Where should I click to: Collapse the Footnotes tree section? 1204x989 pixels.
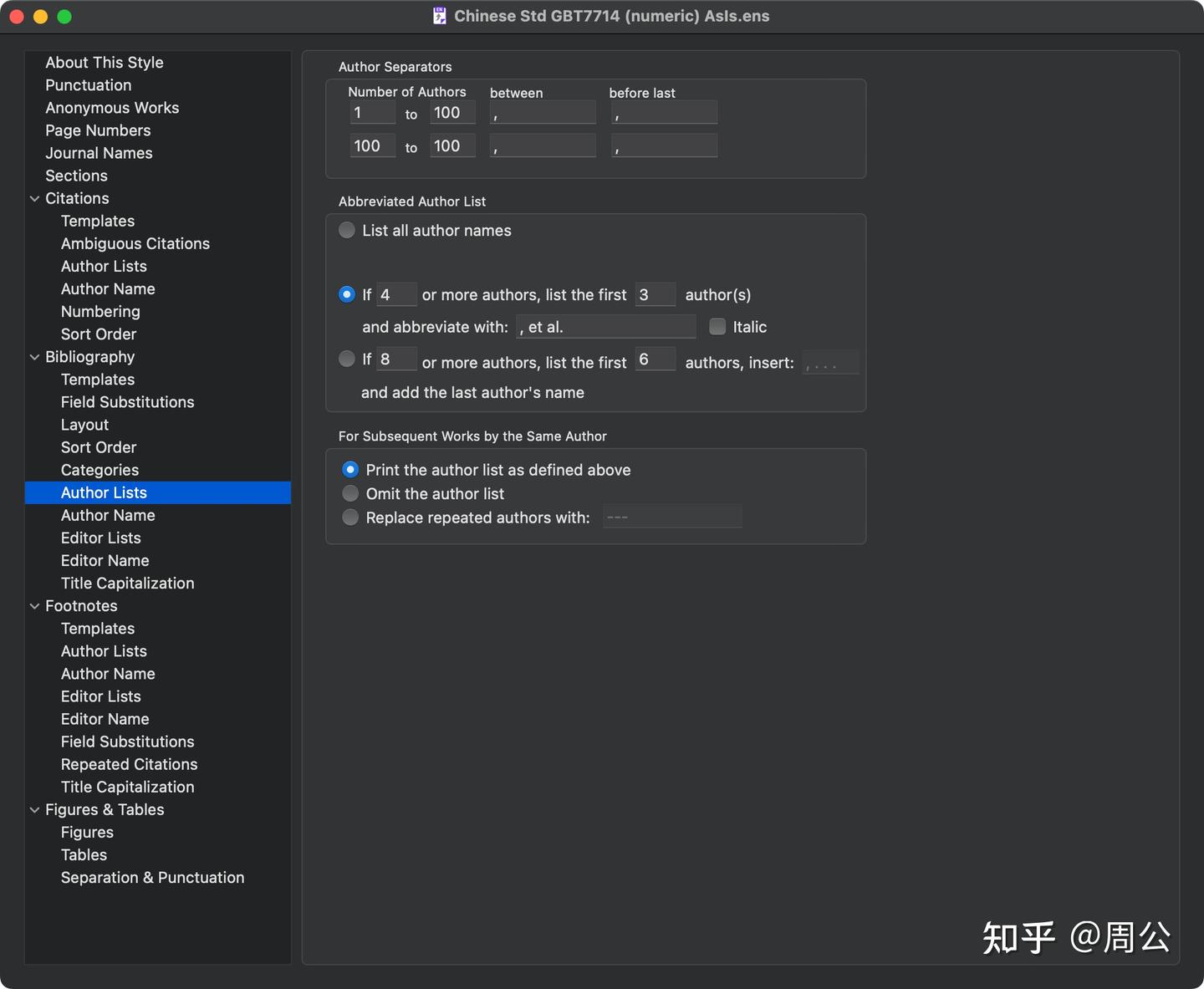pos(35,606)
